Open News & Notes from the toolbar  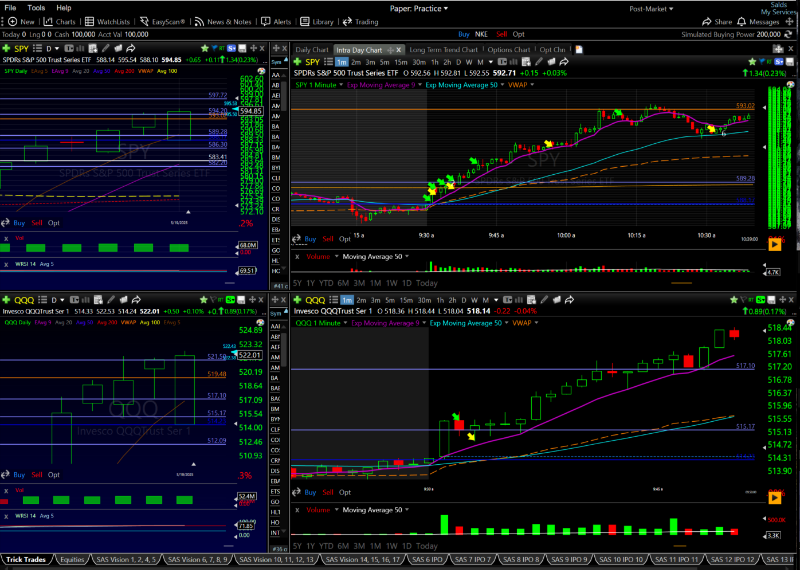(x=223, y=21)
